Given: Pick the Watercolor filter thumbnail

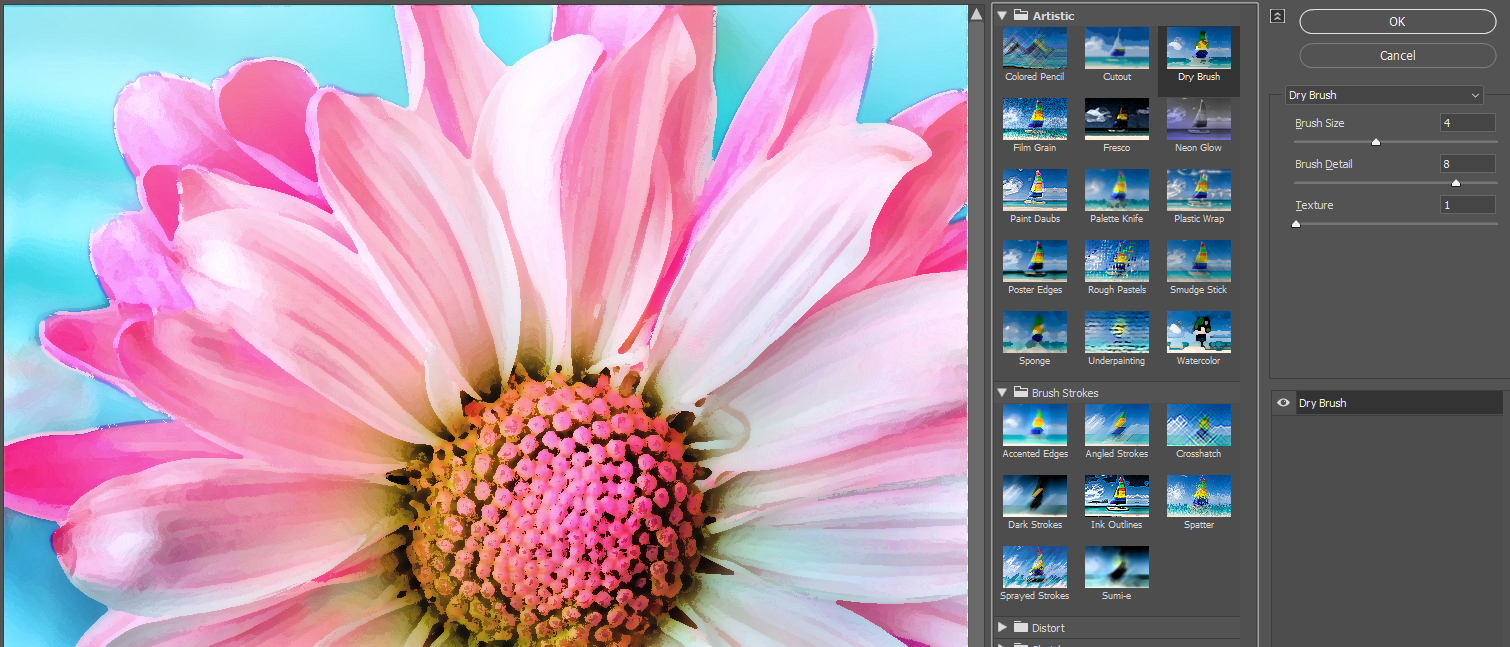Looking at the screenshot, I should point(1199,332).
